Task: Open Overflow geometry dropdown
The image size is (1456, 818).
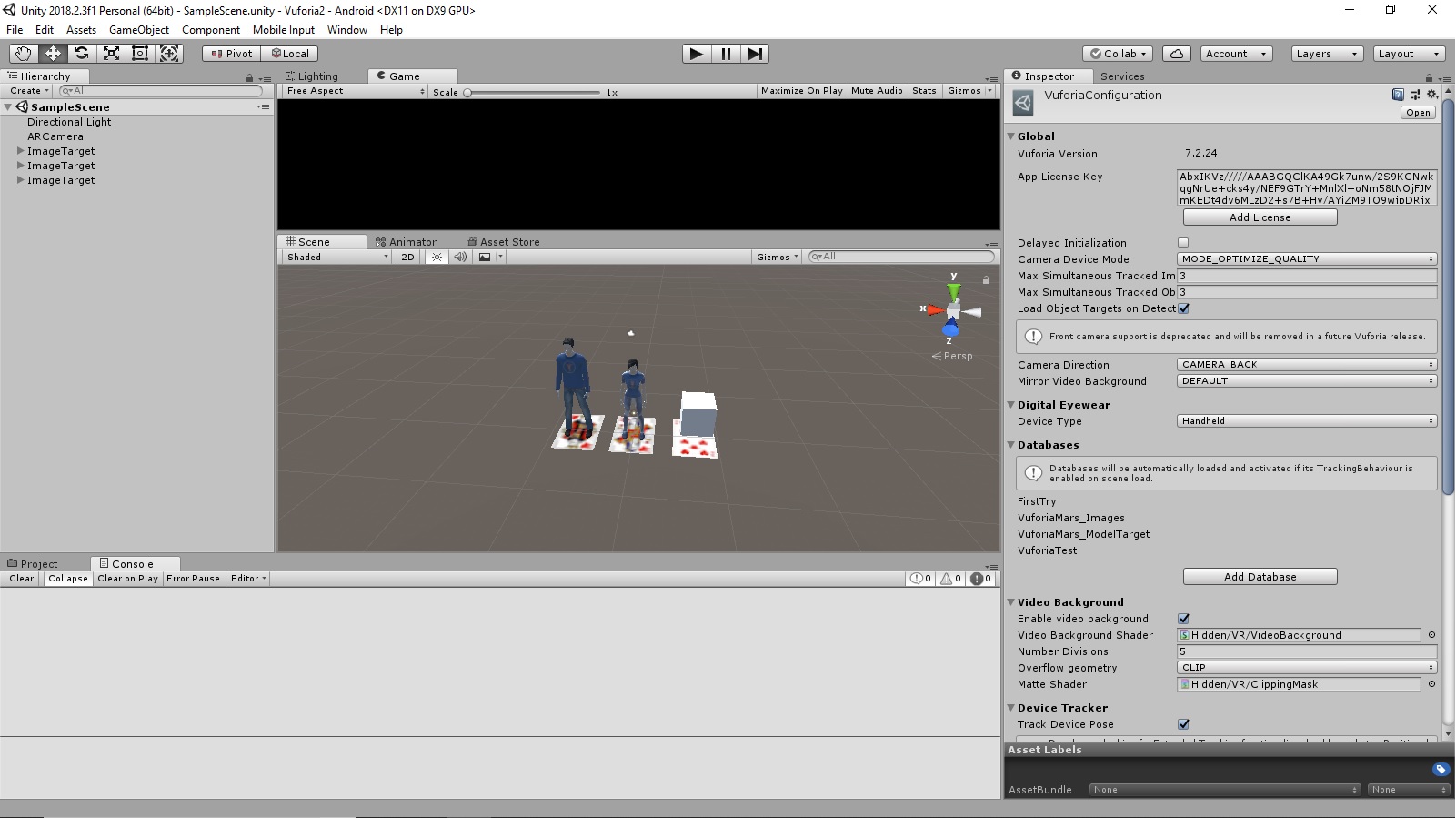Action: (1307, 668)
